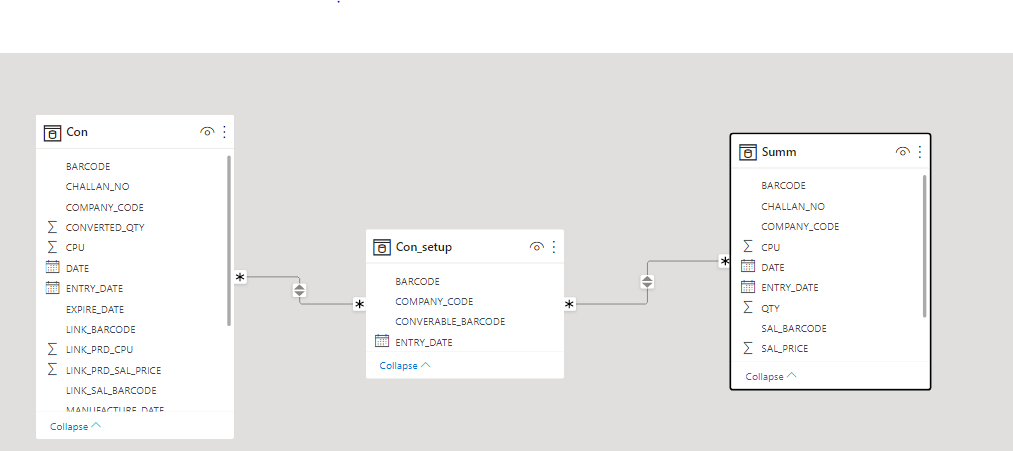The width and height of the screenshot is (1013, 451).
Task: Collapse the Summ table card
Action: click(x=771, y=377)
